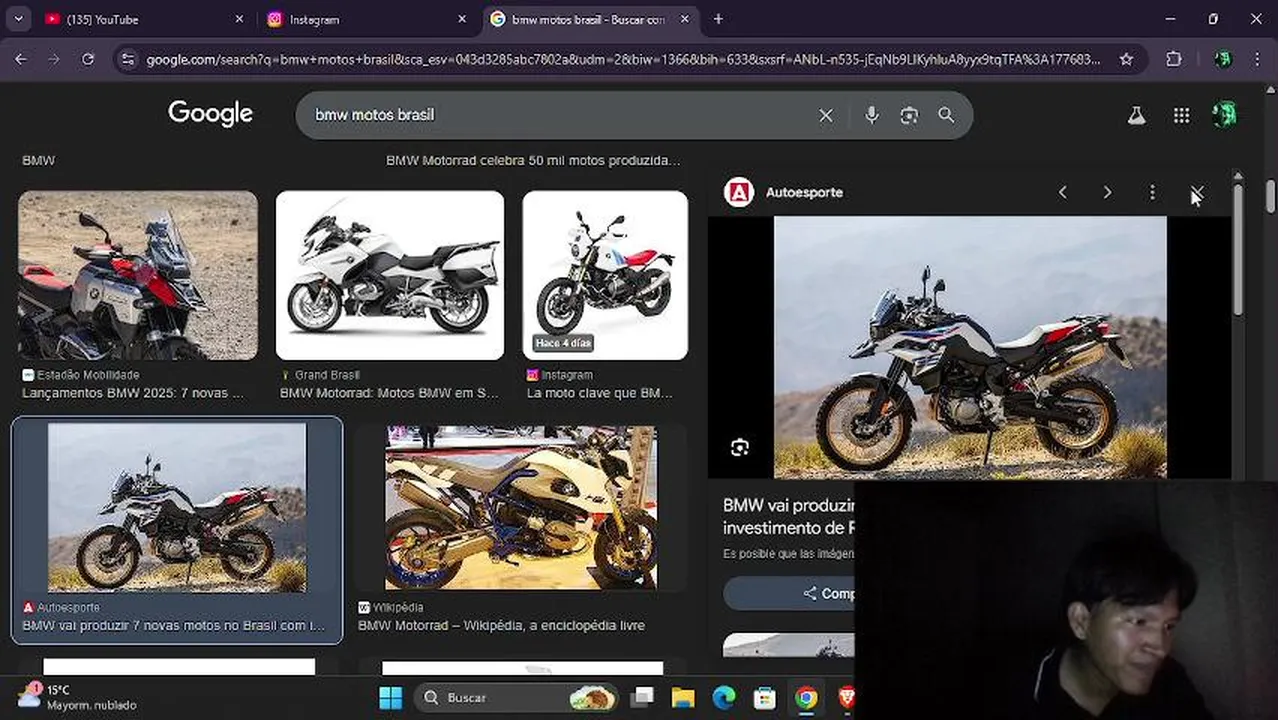Click the Google logo
Image resolution: width=1278 pixels, height=720 pixels.
pos(210,114)
